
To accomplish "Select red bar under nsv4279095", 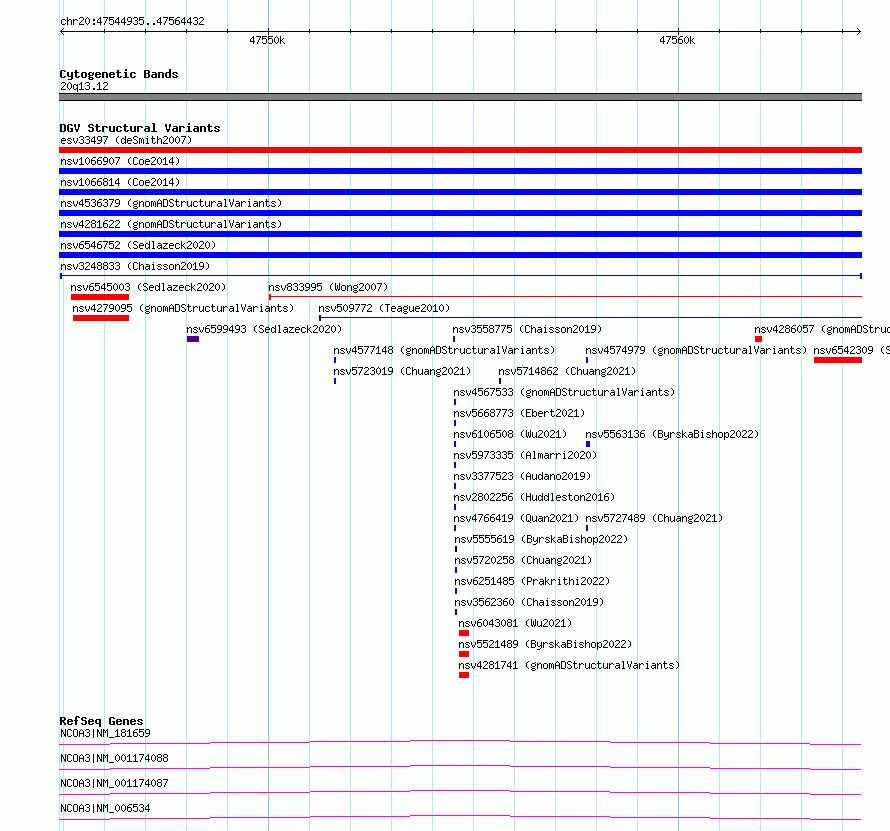I will [x=101, y=318].
